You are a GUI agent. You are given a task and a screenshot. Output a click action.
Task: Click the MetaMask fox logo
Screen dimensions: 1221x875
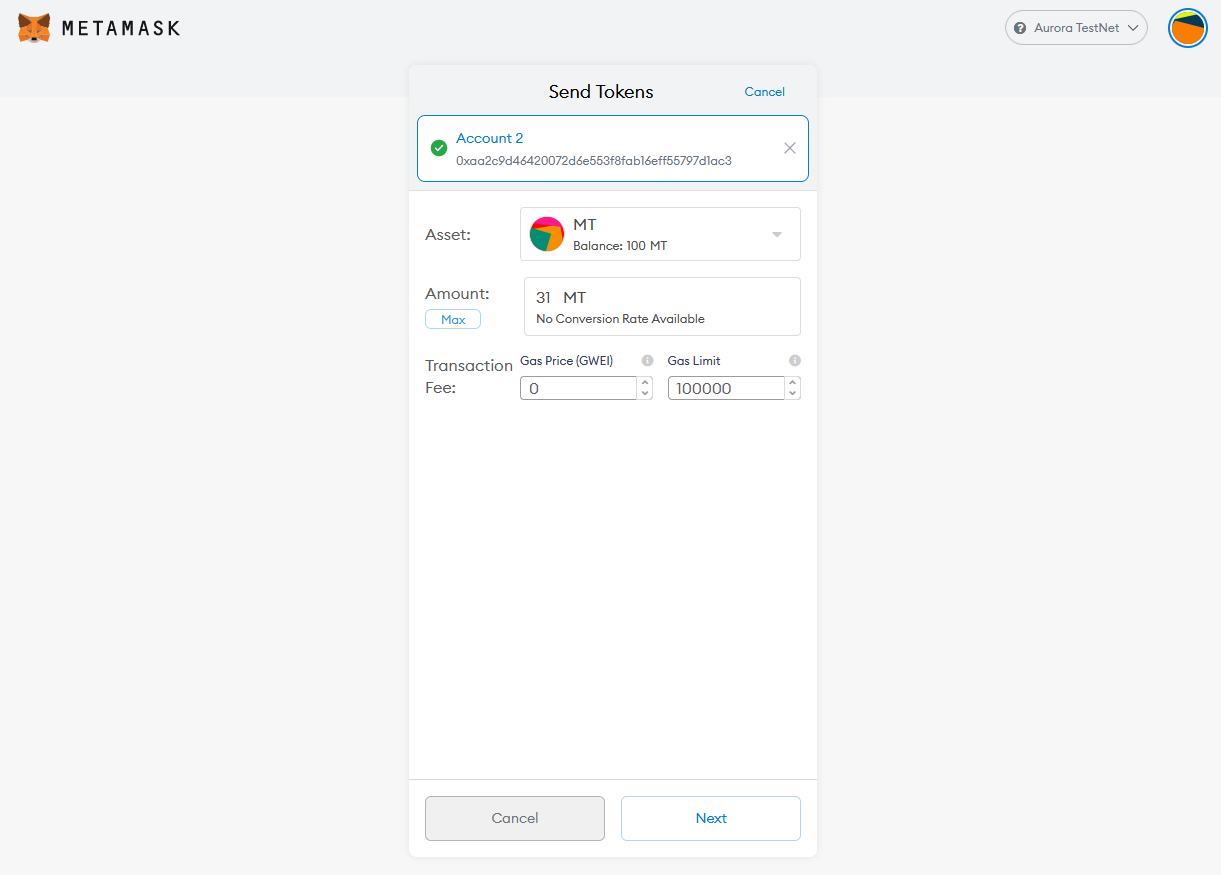coord(34,28)
